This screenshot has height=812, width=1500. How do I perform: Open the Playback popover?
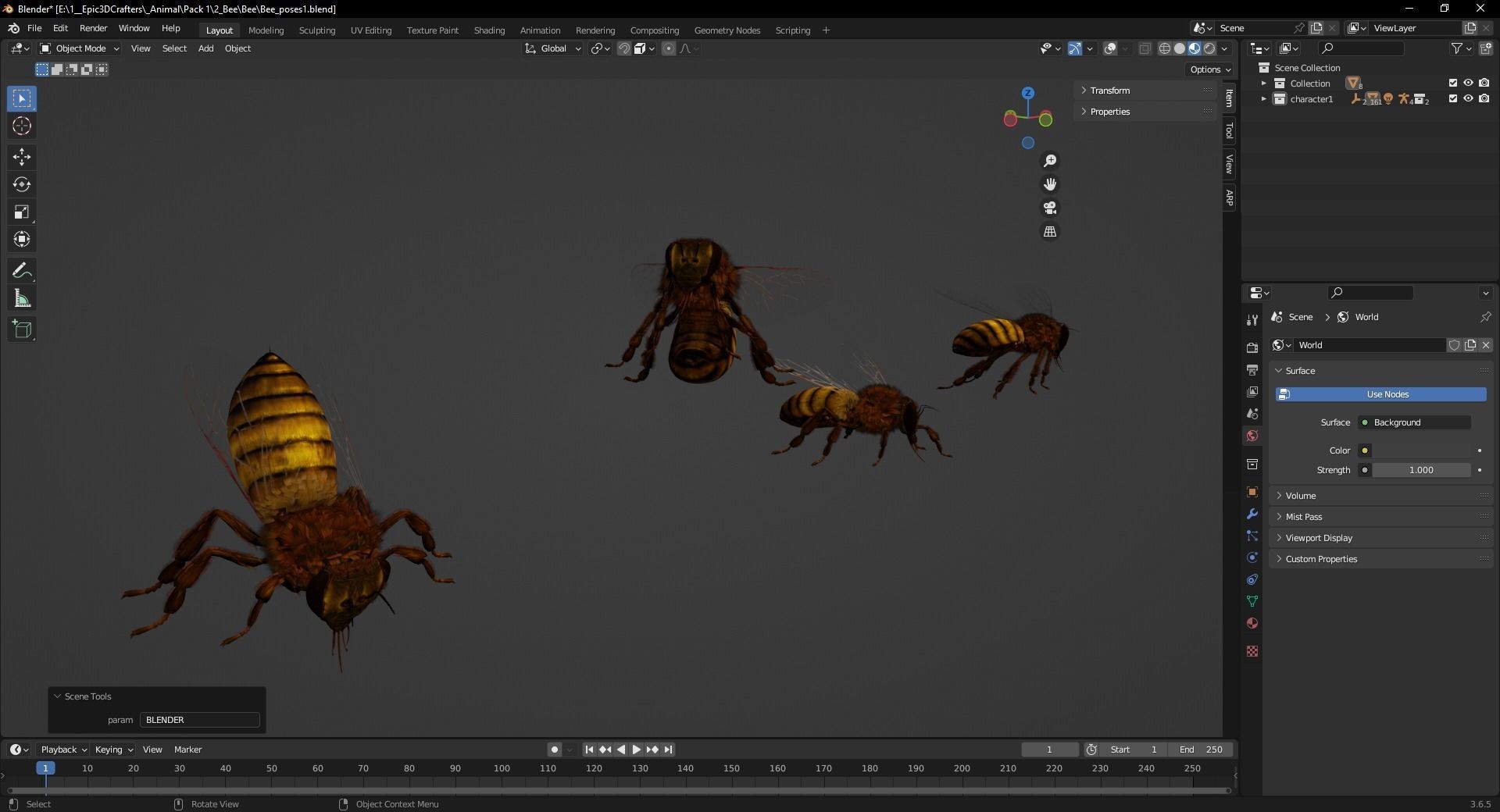pos(63,750)
